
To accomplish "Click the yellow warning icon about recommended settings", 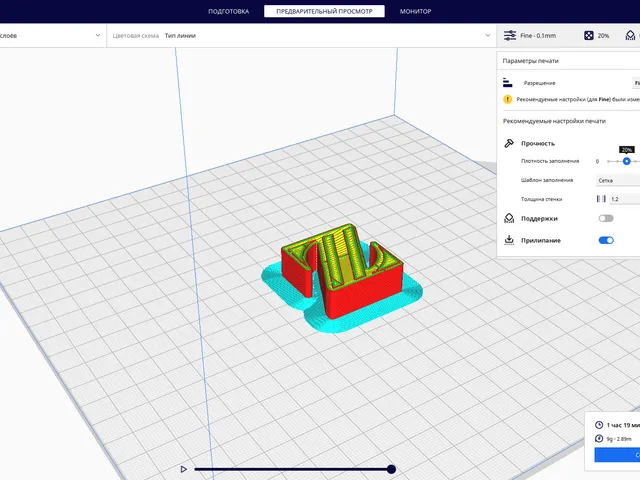I will point(507,99).
